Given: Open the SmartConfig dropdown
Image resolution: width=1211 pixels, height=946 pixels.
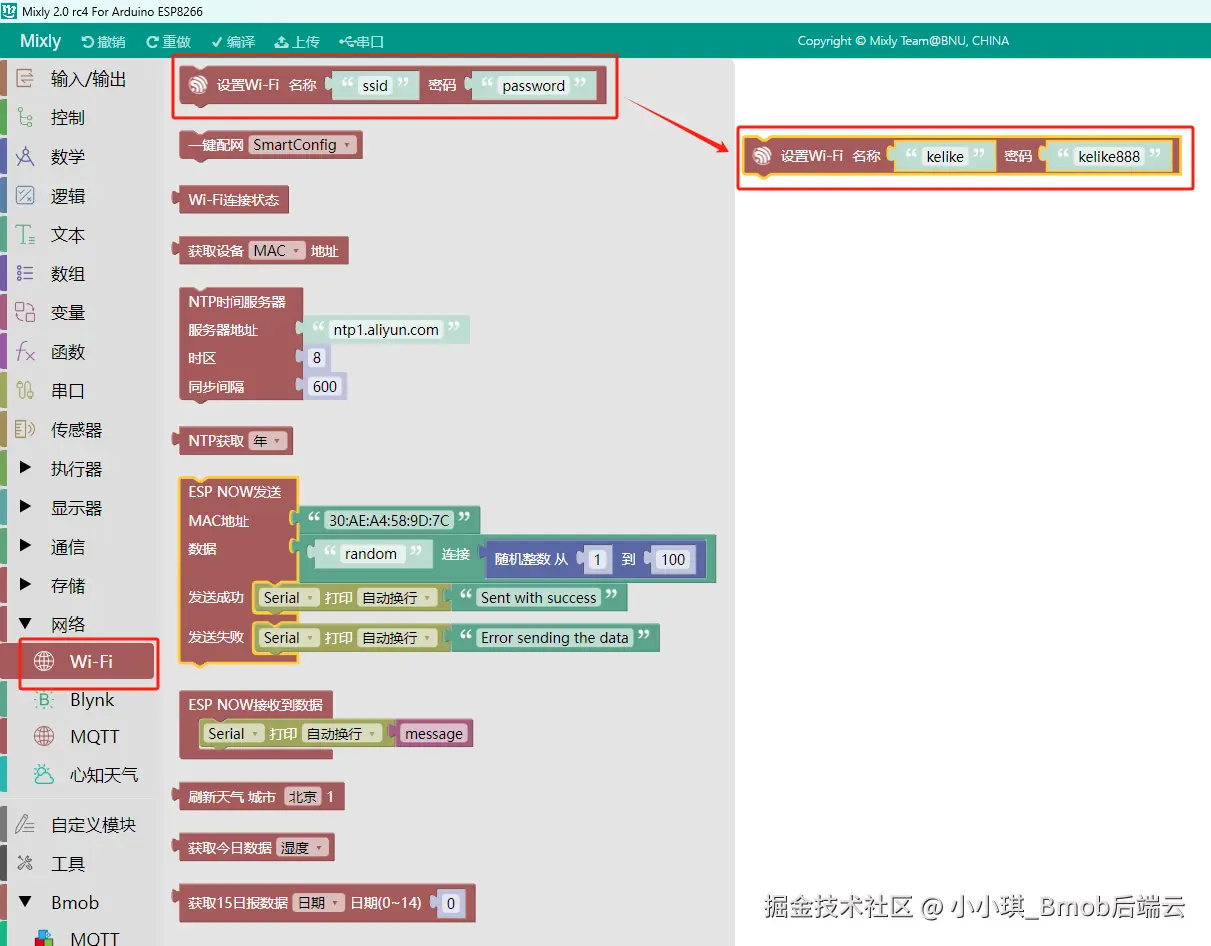Looking at the screenshot, I should 302,145.
